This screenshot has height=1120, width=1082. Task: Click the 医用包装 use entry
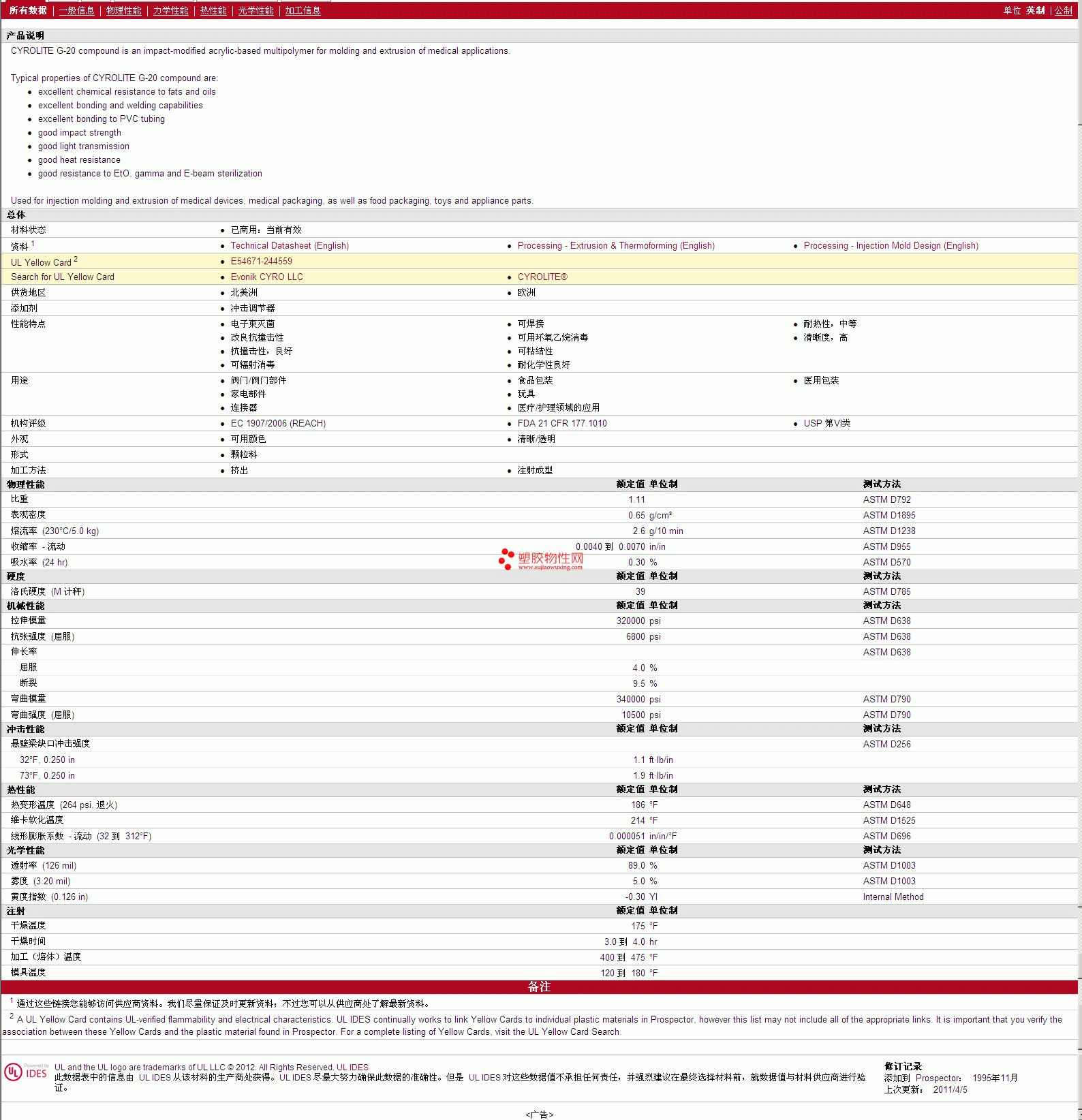[821, 381]
